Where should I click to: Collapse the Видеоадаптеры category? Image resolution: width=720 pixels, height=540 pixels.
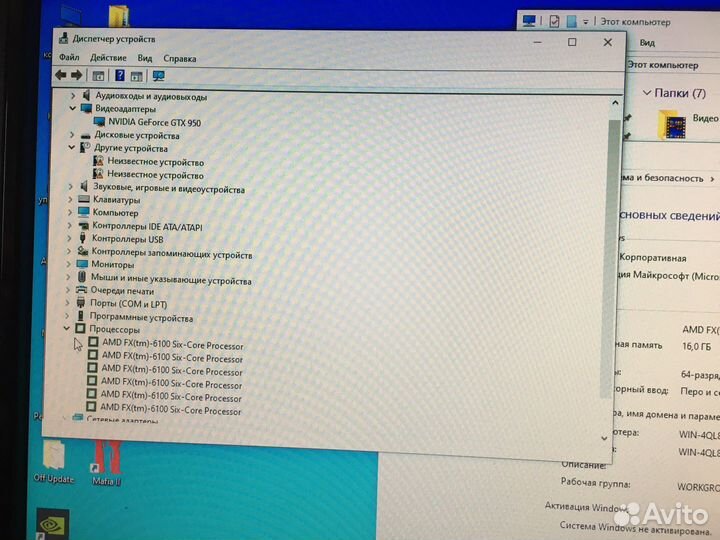72,108
